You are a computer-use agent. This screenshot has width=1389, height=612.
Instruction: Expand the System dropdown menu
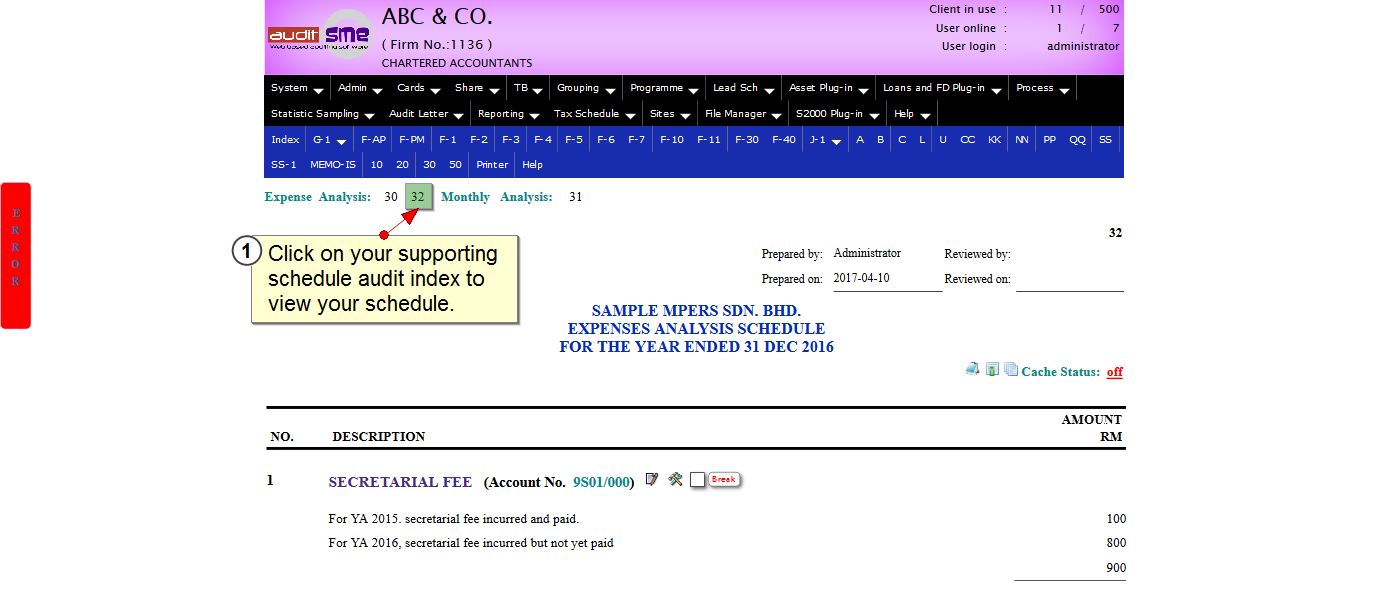click(x=297, y=88)
